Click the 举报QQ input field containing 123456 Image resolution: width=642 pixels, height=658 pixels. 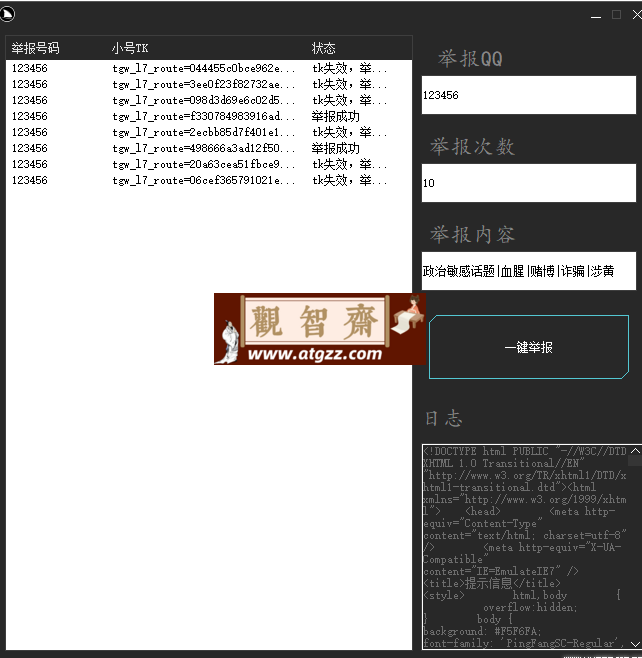[529, 95]
